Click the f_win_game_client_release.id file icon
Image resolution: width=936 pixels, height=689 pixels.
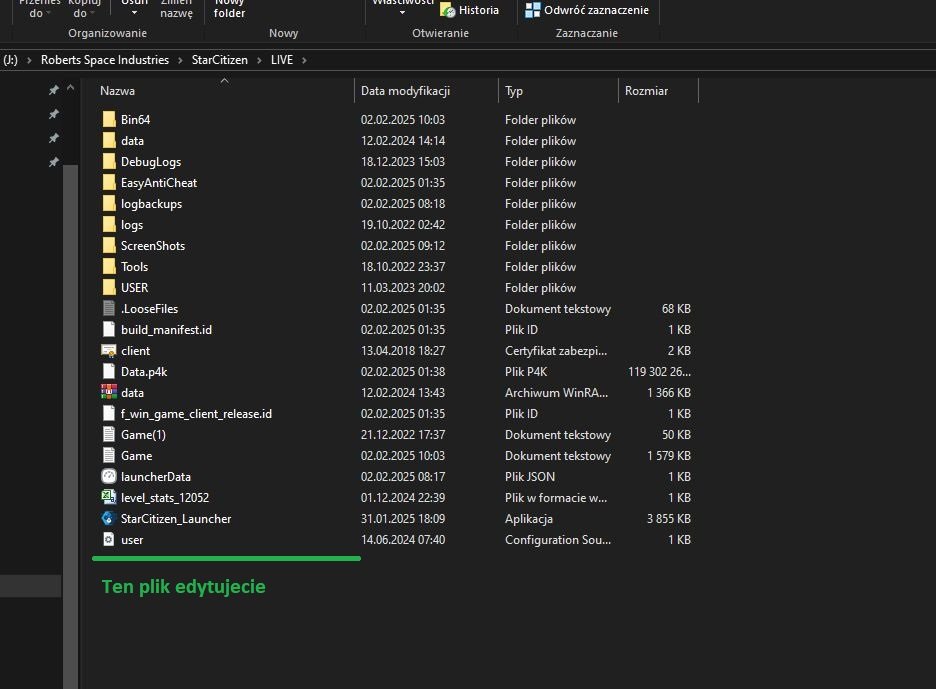click(109, 413)
